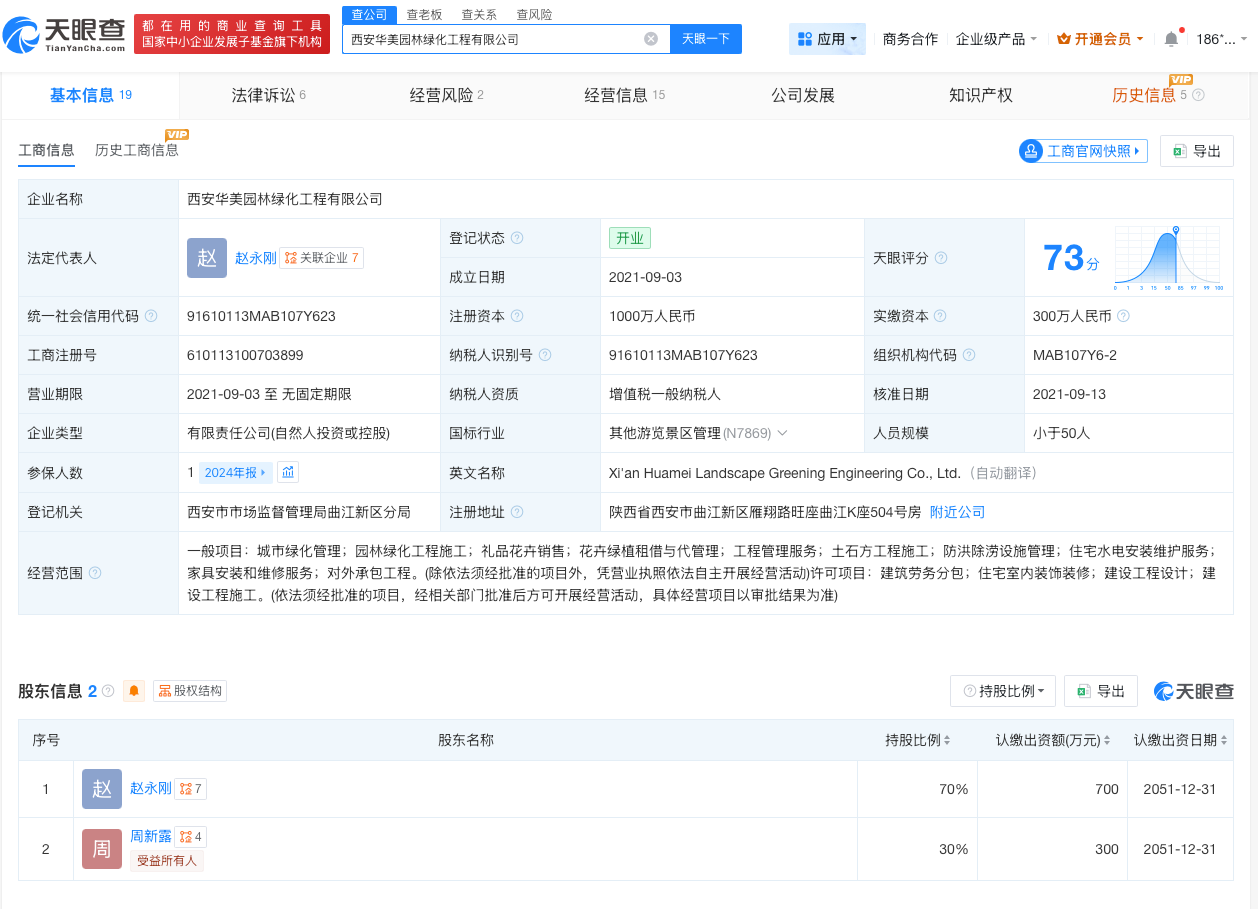The image size is (1258, 909).
Task: Select the 查公司 search tab
Action: point(369,15)
